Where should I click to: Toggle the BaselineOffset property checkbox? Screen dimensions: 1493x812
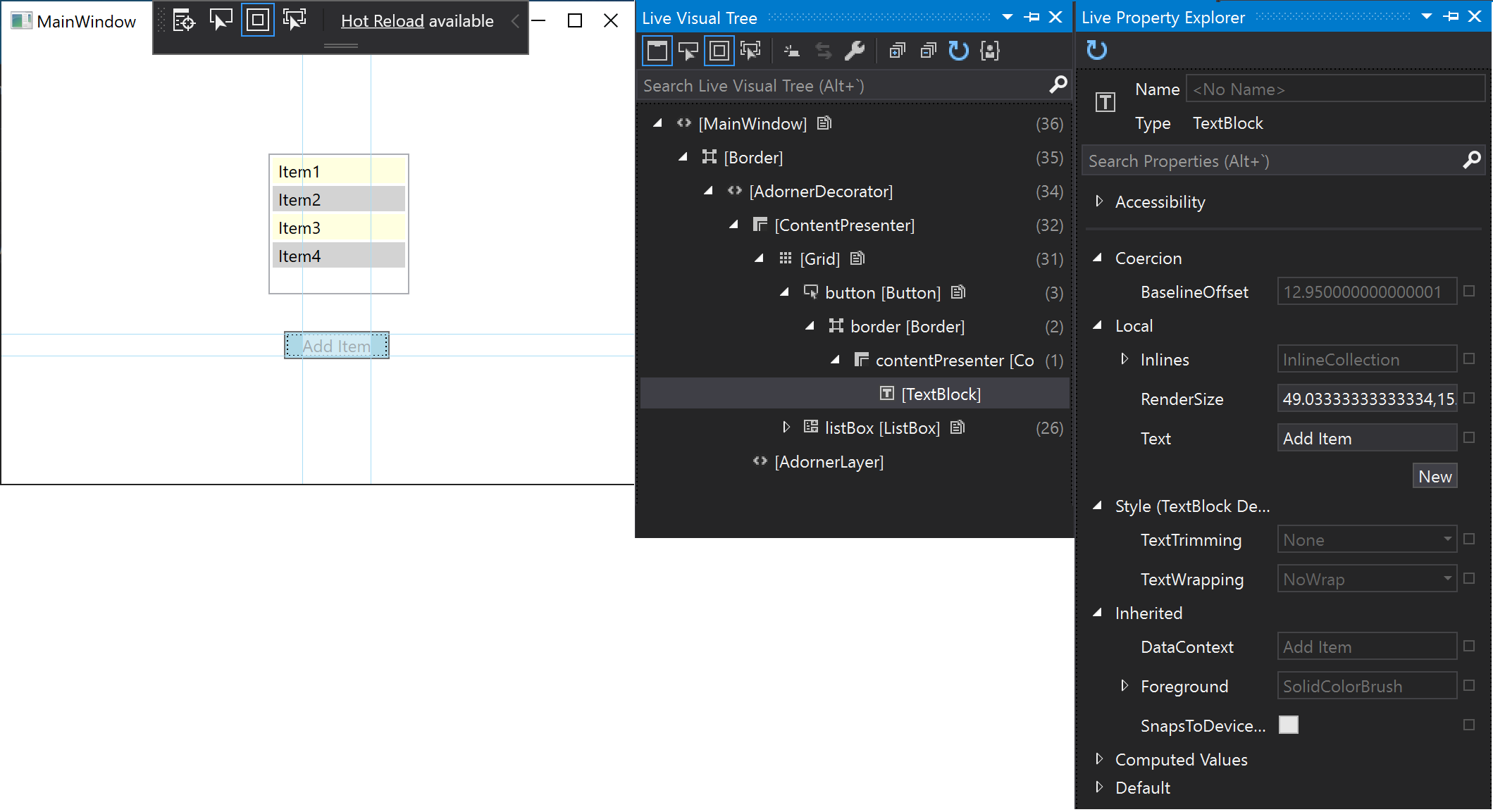(1470, 291)
